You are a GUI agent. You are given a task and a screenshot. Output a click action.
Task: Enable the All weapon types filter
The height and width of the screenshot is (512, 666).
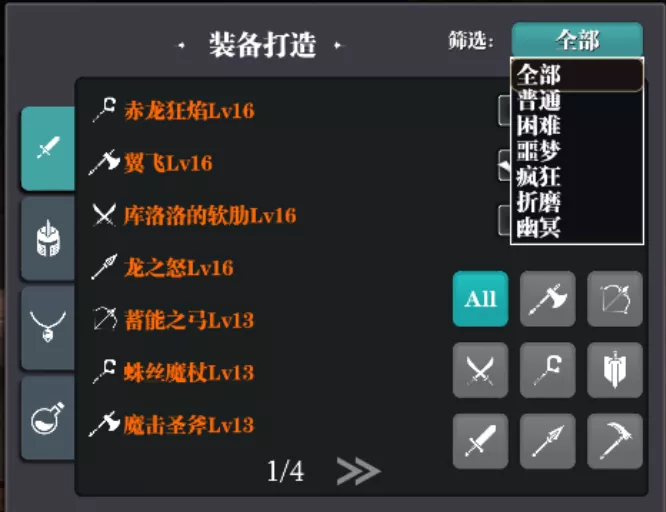(x=480, y=299)
